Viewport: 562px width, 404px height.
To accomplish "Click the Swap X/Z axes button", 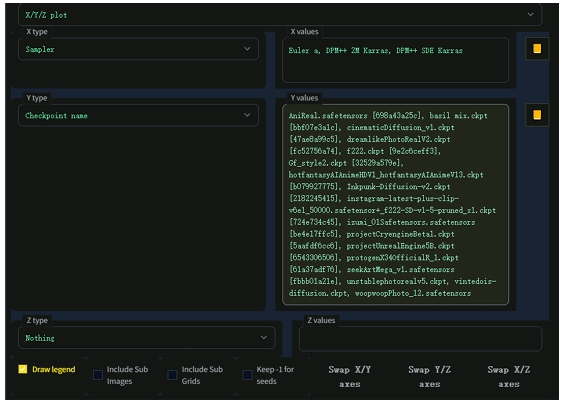I will [x=509, y=376].
